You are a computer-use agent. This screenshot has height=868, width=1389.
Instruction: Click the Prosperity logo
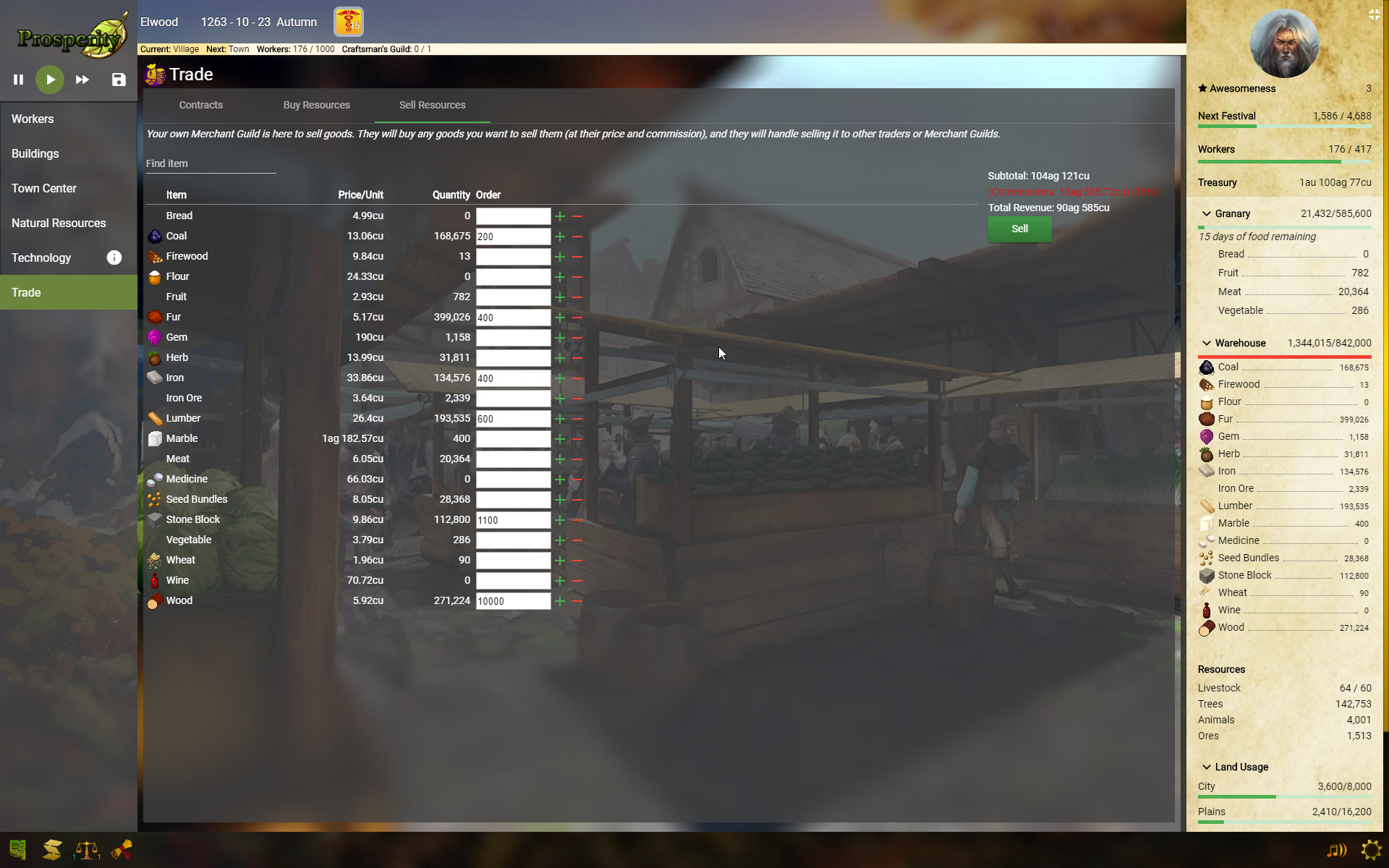[x=69, y=34]
